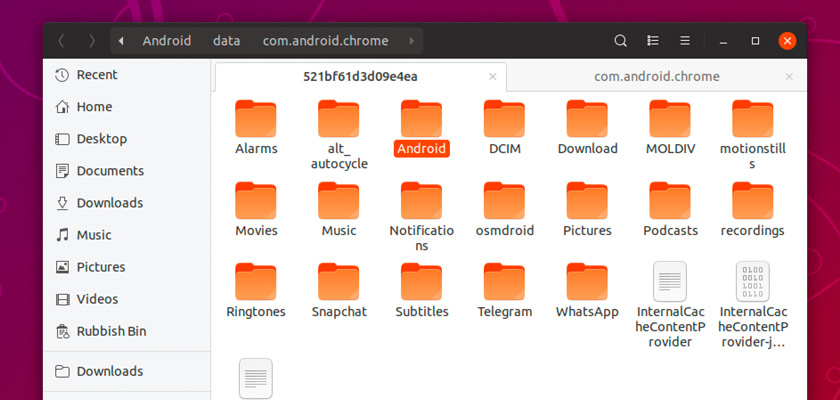
Task: Select the highlighted Android folder
Action: (x=422, y=129)
